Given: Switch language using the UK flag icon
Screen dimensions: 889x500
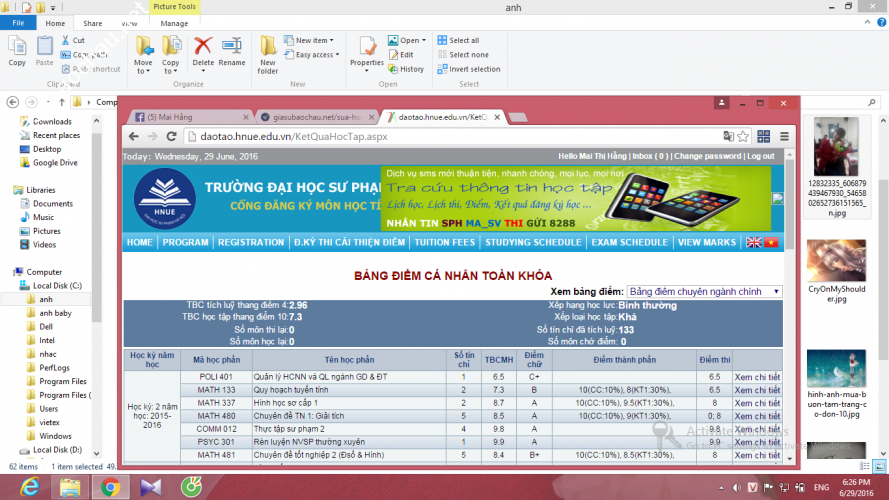Looking at the screenshot, I should tap(754, 242).
